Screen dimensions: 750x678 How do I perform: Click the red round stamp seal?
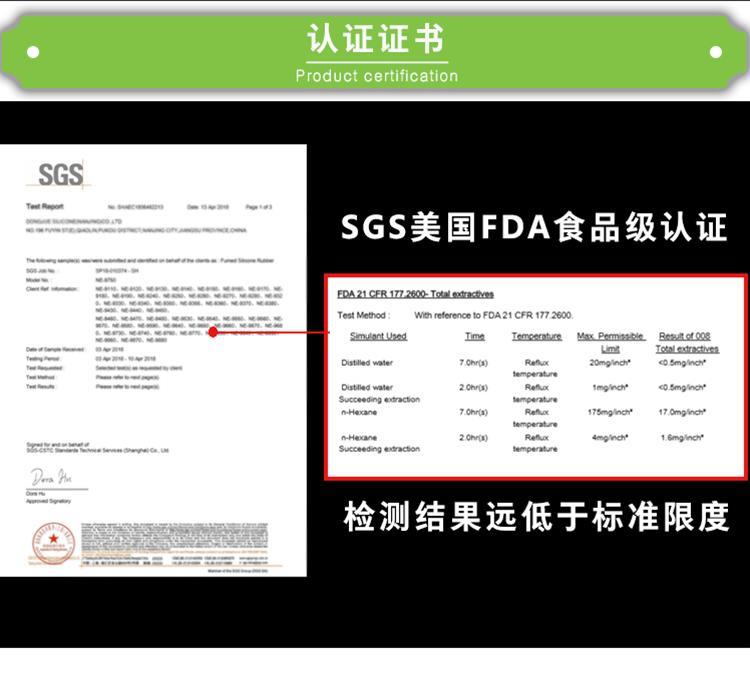(53, 543)
